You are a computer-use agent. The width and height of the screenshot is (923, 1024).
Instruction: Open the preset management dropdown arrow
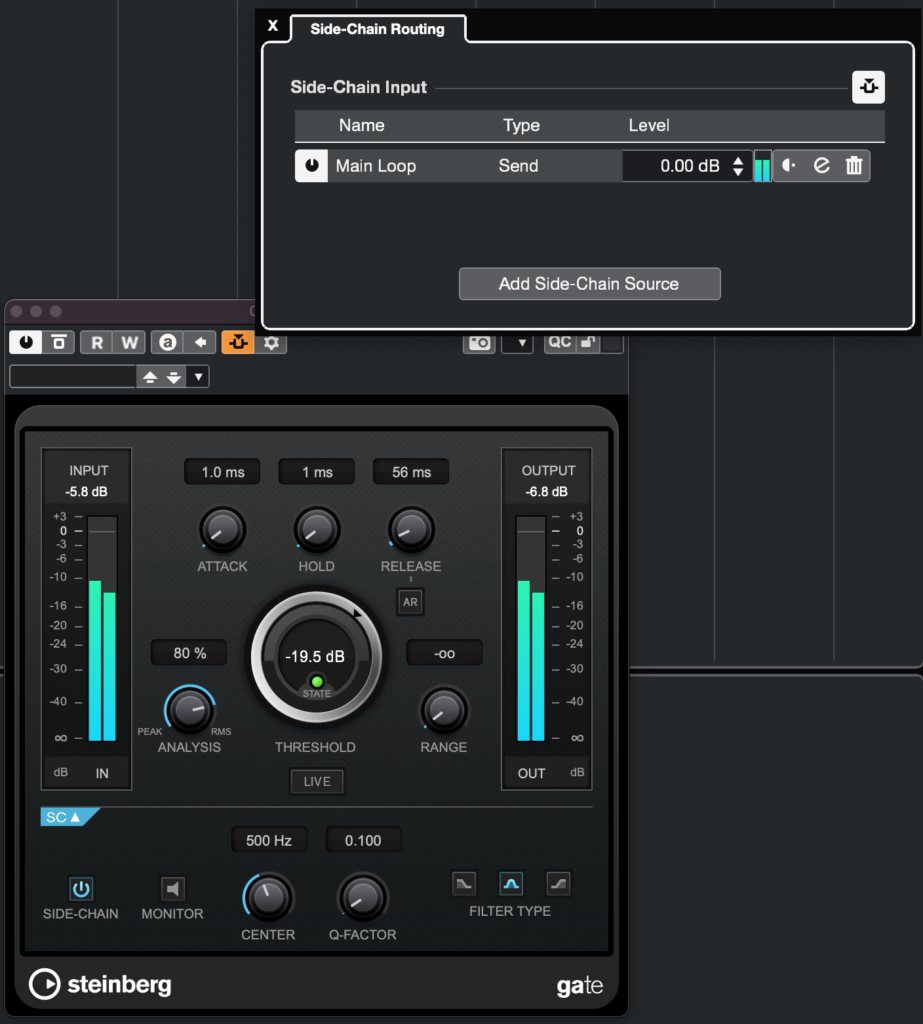pos(198,377)
